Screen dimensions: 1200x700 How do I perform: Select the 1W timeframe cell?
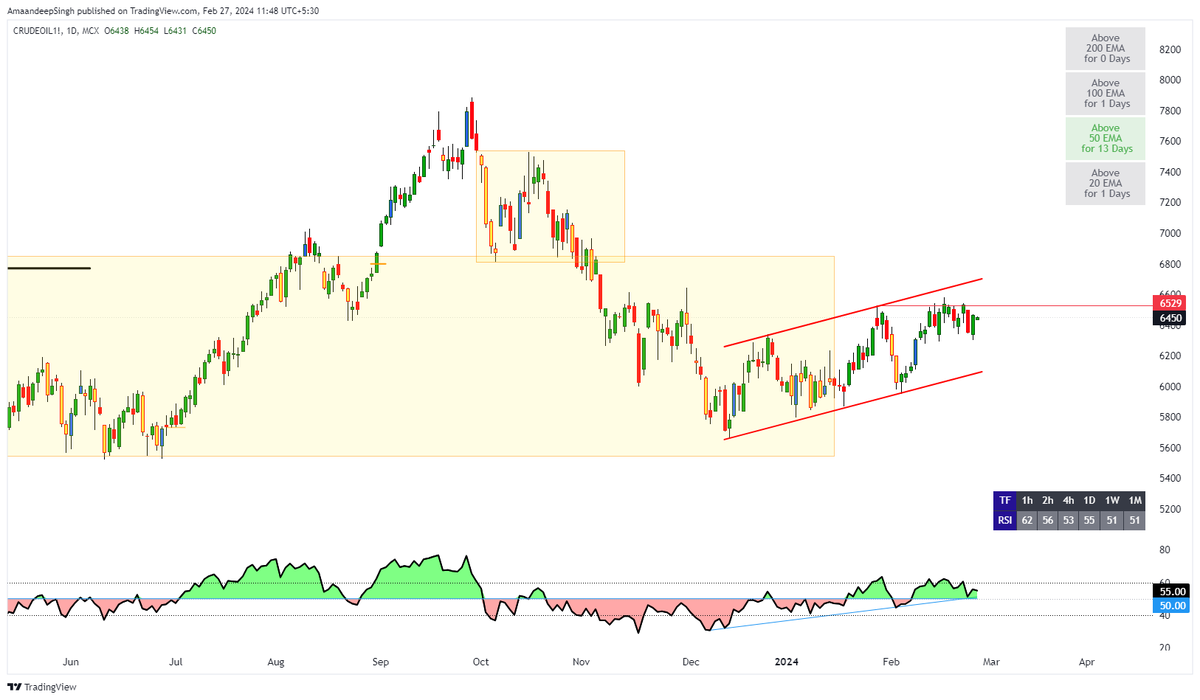1112,500
